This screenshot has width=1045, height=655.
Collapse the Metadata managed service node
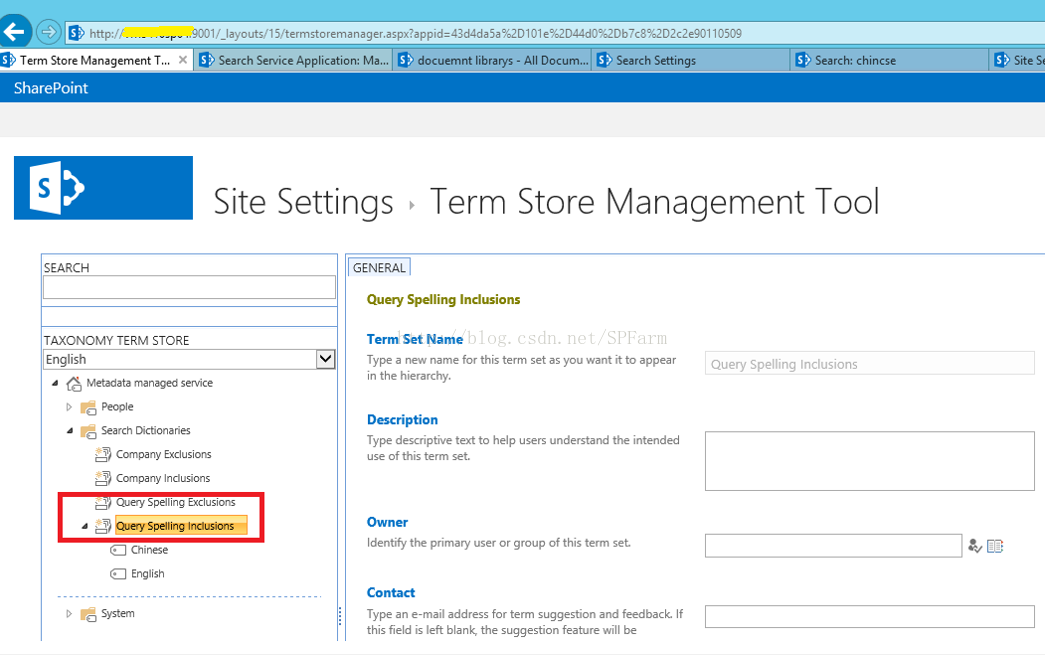pyautogui.click(x=55, y=383)
